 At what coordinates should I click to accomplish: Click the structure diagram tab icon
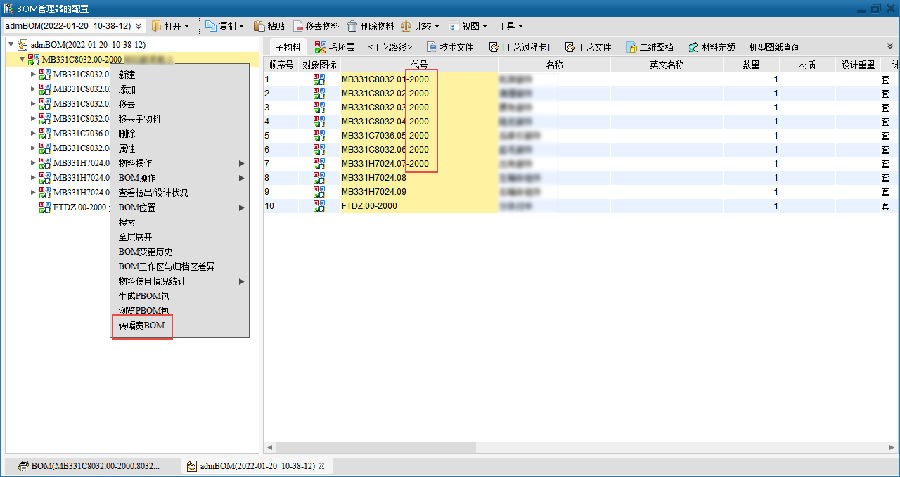click(x=319, y=46)
